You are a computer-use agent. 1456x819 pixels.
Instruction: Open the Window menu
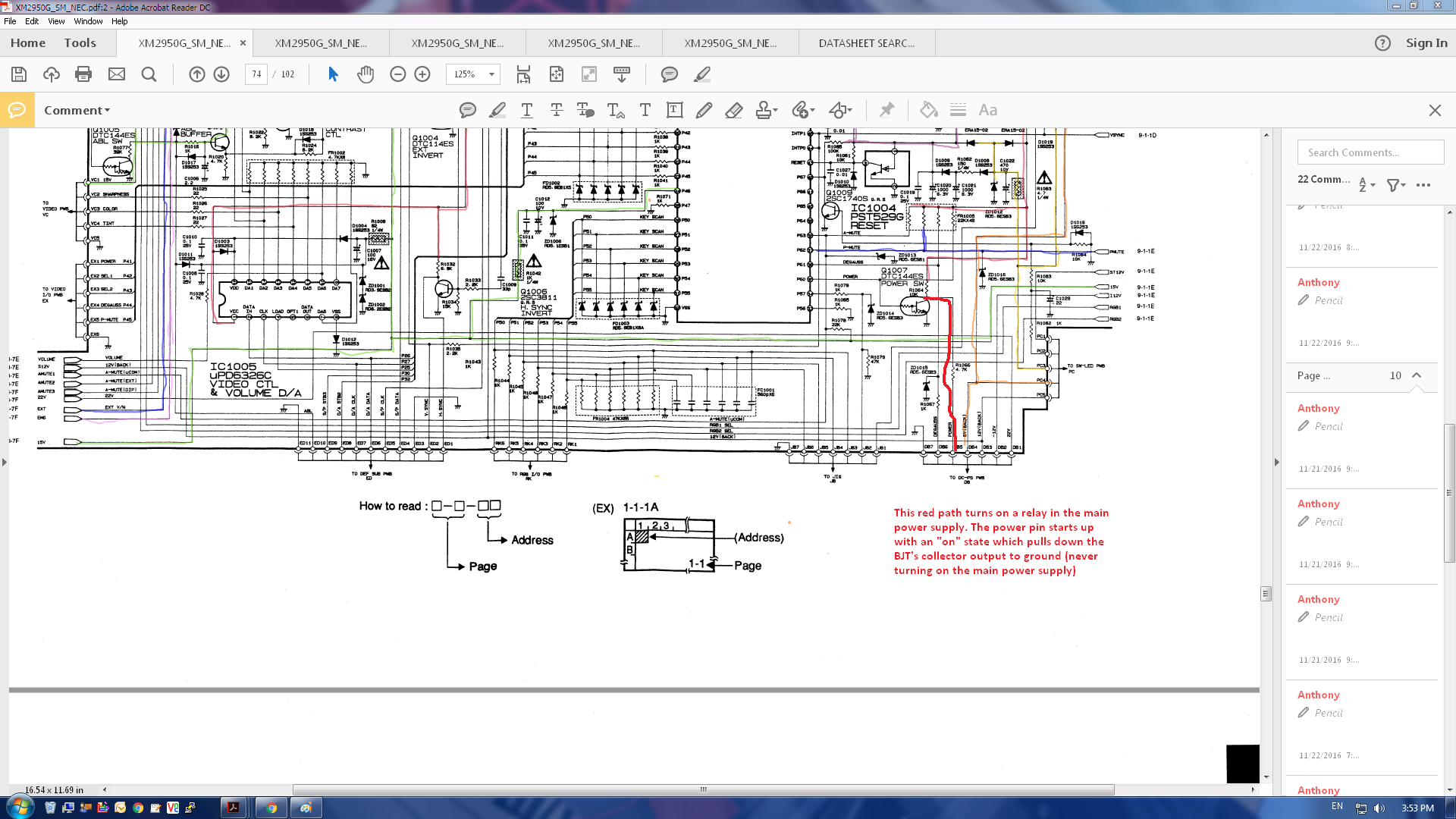(88, 21)
